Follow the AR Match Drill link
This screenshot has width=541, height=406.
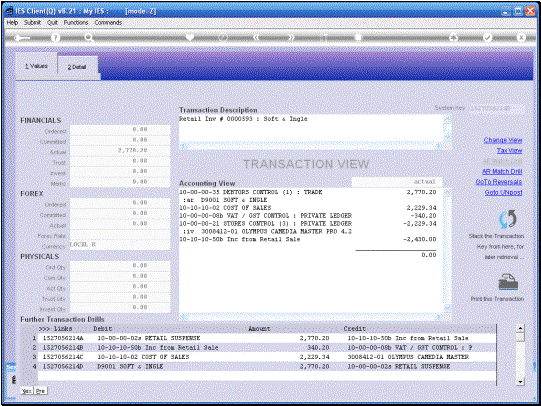coord(502,171)
